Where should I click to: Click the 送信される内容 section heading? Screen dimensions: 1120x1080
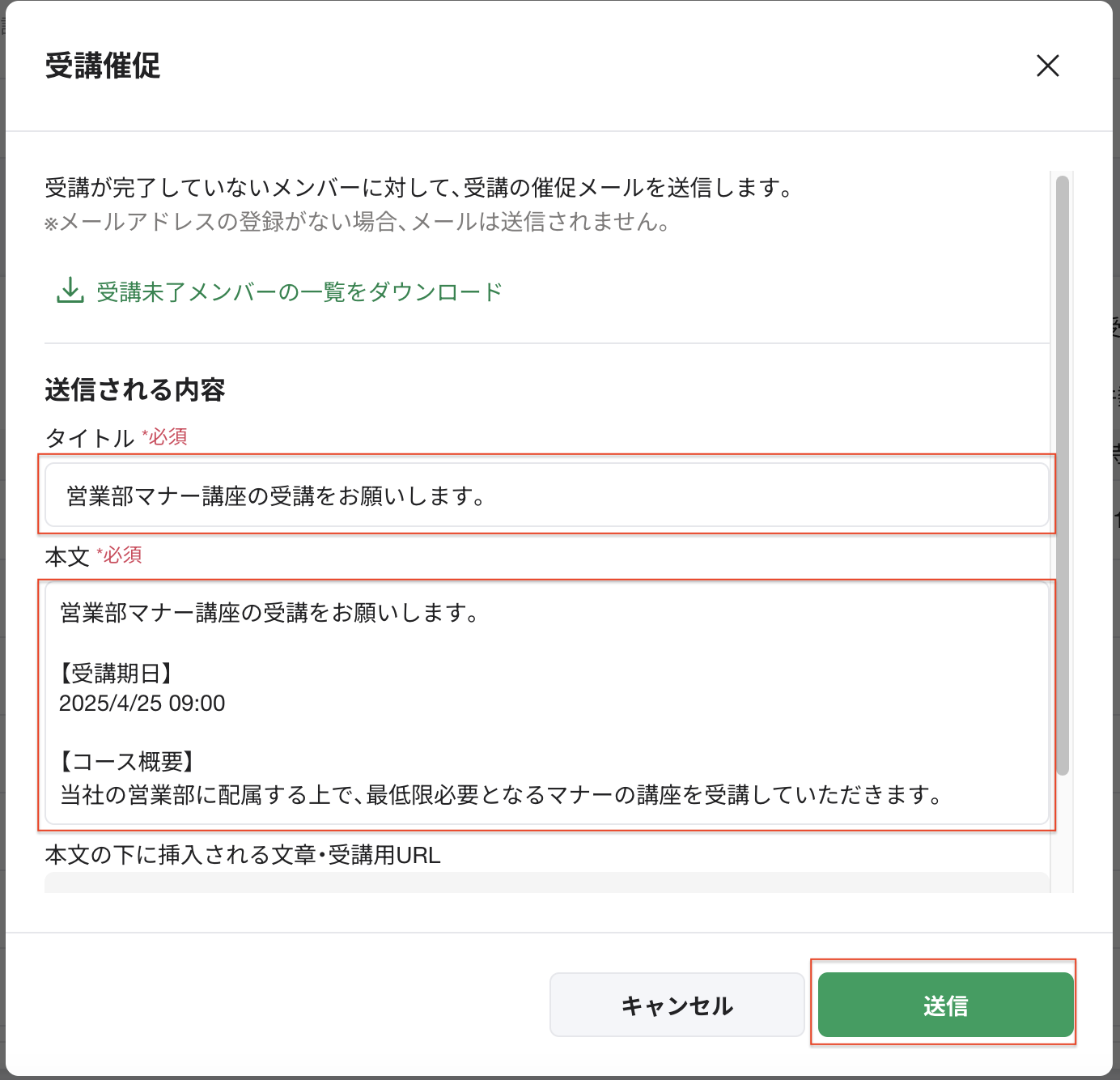[x=135, y=389]
